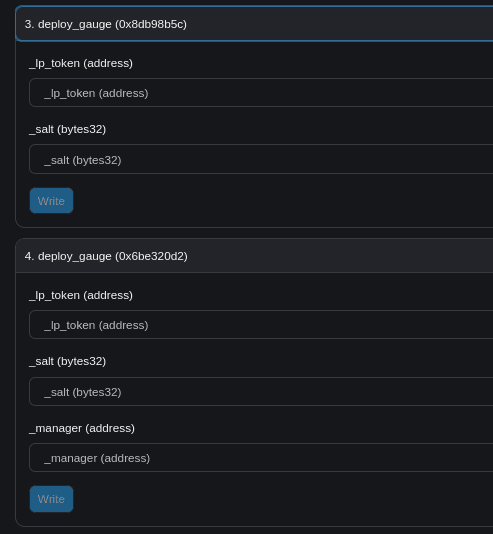Focus the _manager (address) input field
This screenshot has height=534, width=493.
tap(261, 458)
